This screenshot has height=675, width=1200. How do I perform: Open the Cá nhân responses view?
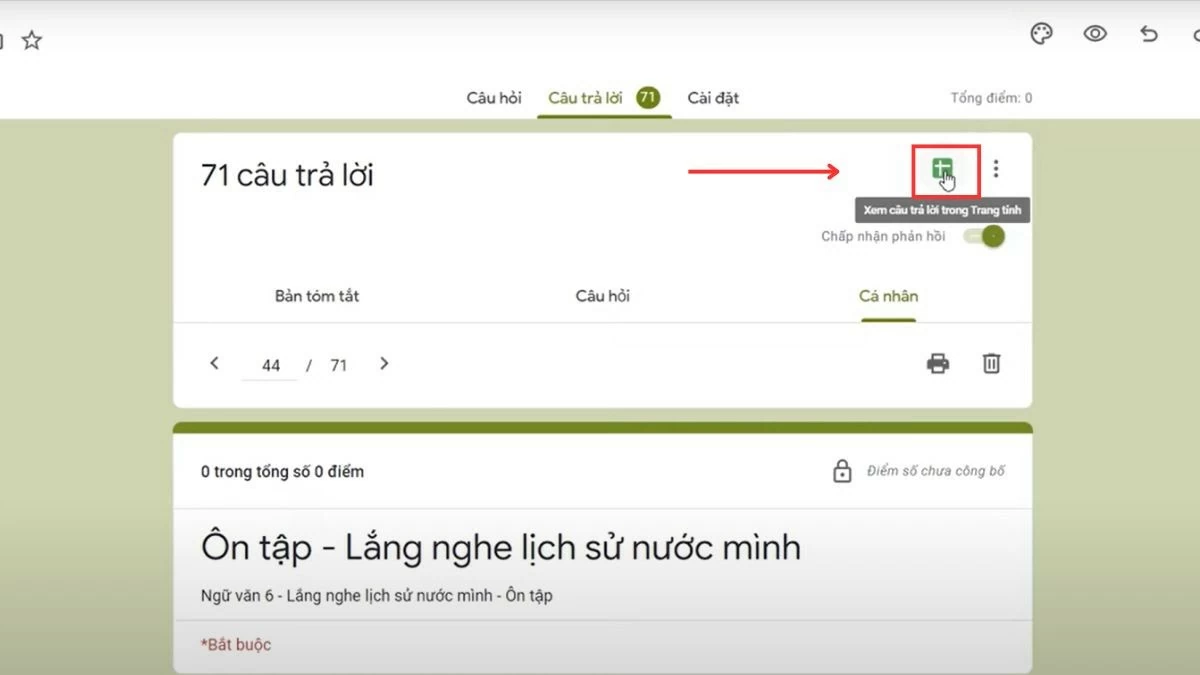887,295
